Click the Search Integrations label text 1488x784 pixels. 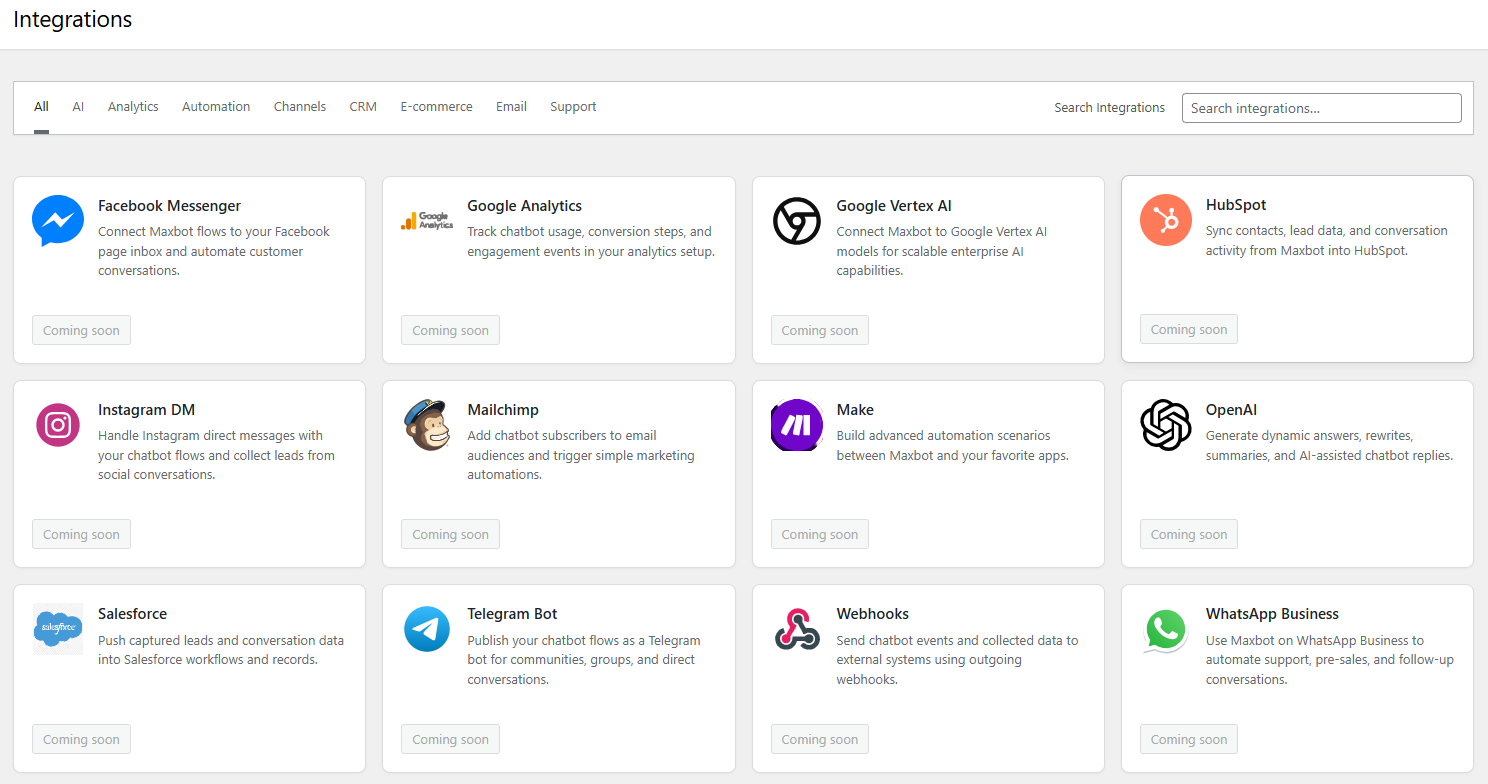click(1109, 108)
